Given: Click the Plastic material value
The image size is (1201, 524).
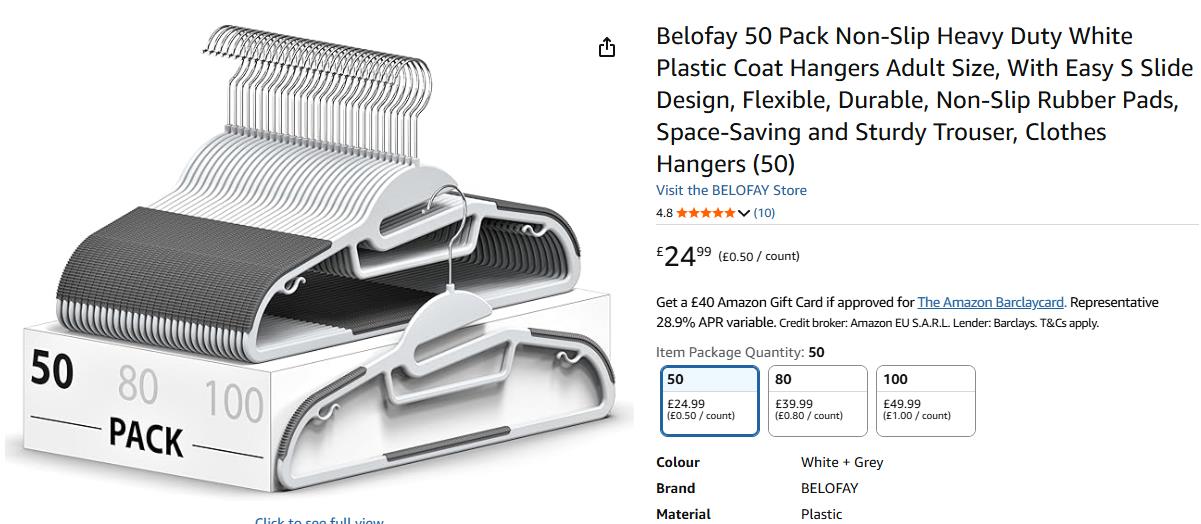Looking at the screenshot, I should pyautogui.click(x=821, y=514).
